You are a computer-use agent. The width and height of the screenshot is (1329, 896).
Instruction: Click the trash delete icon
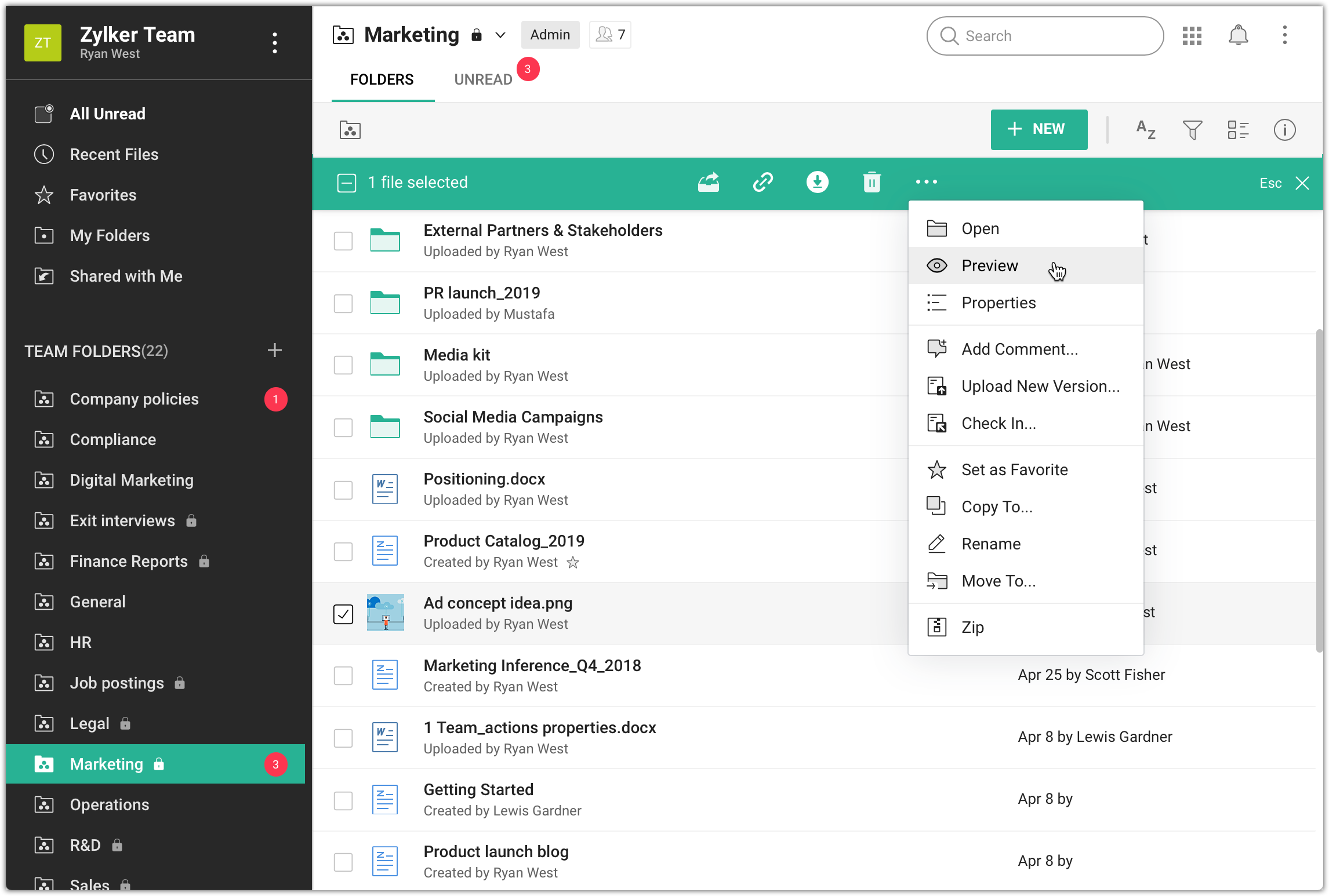coord(872,183)
